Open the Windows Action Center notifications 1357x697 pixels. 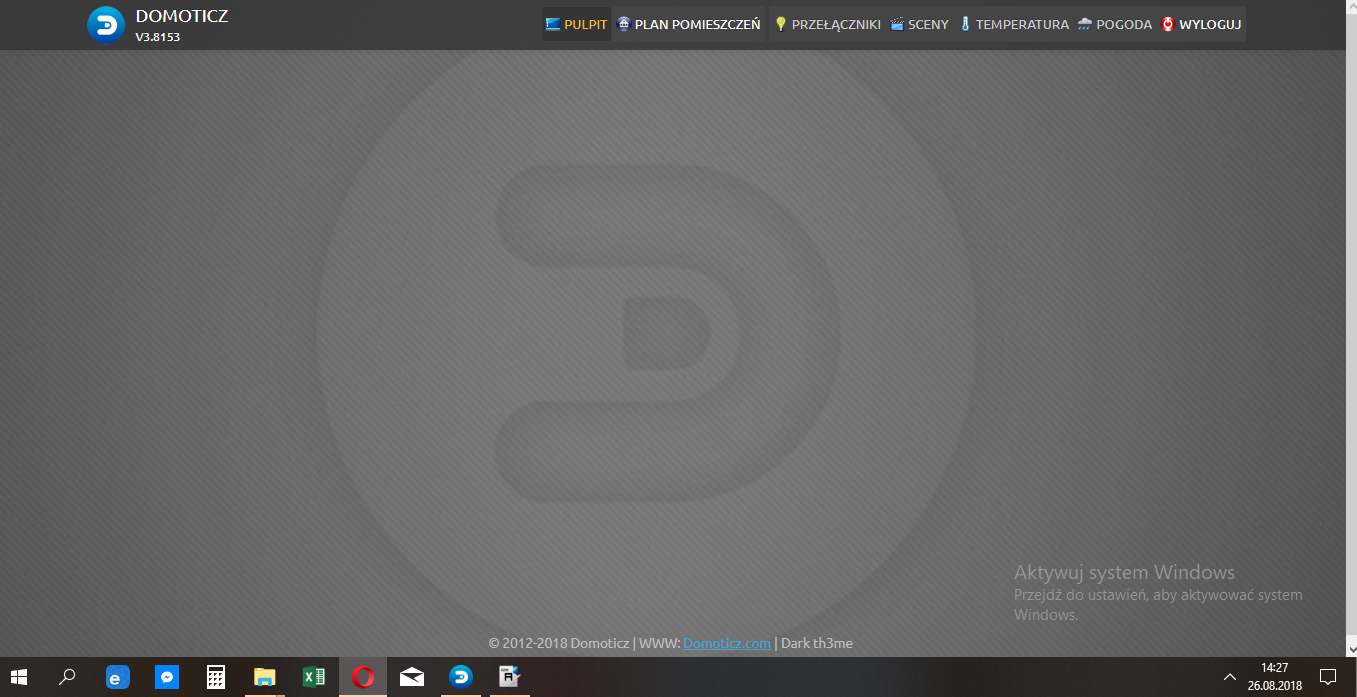click(x=1328, y=677)
